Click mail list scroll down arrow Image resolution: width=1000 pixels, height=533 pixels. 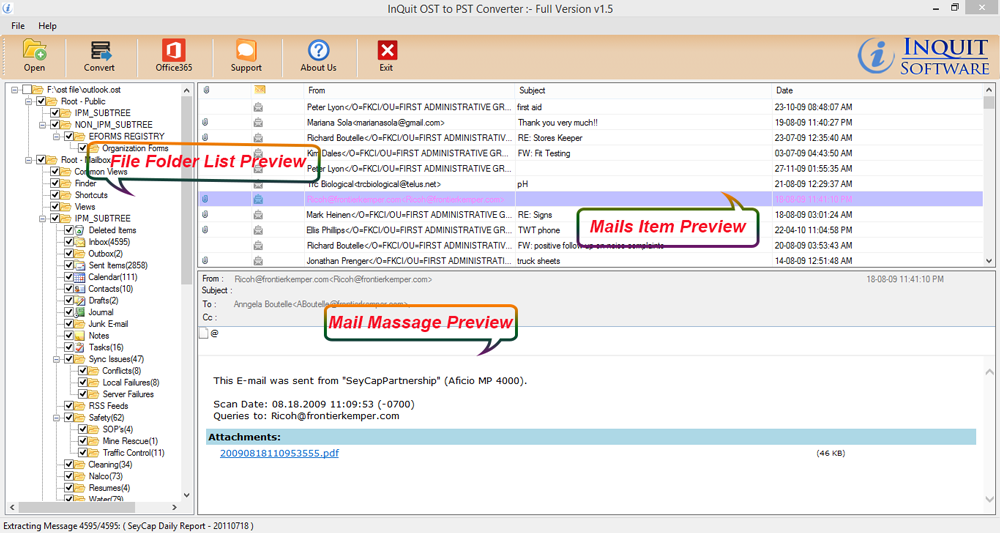pyautogui.click(x=989, y=261)
